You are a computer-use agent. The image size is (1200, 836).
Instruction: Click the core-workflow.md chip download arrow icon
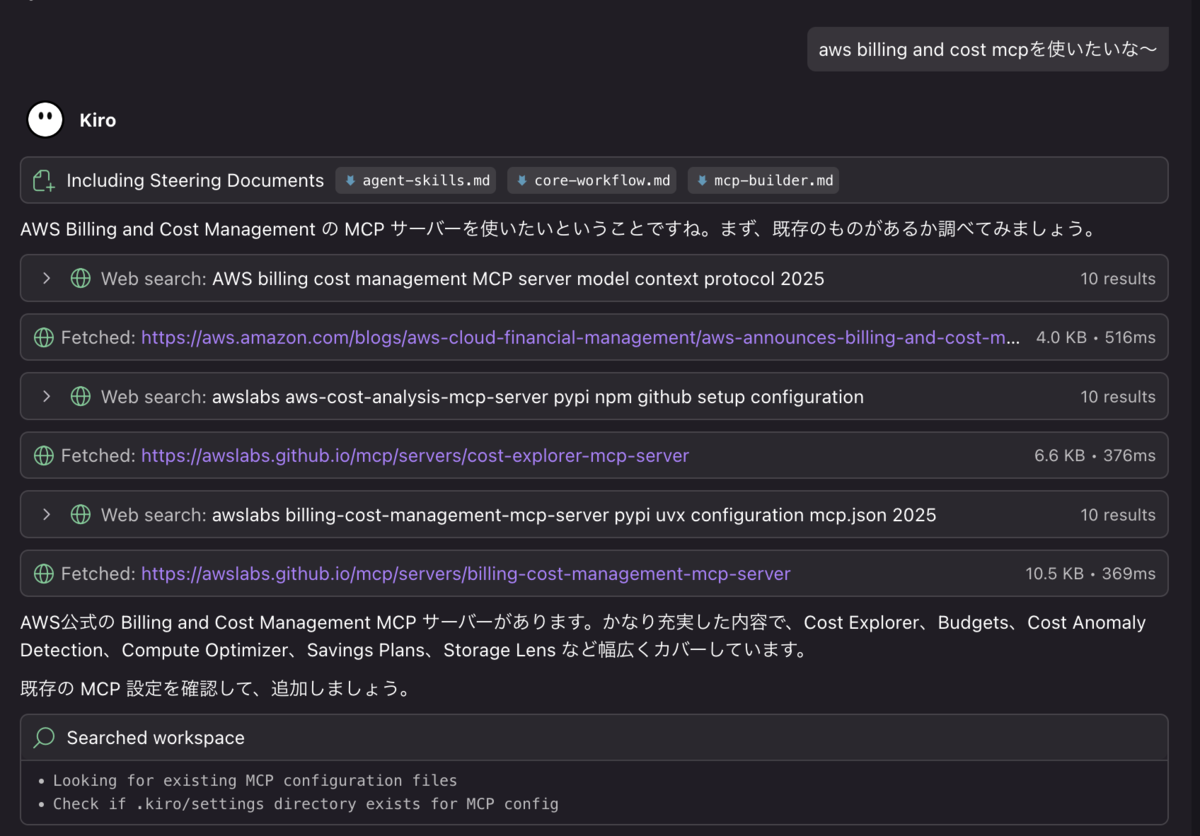point(522,181)
